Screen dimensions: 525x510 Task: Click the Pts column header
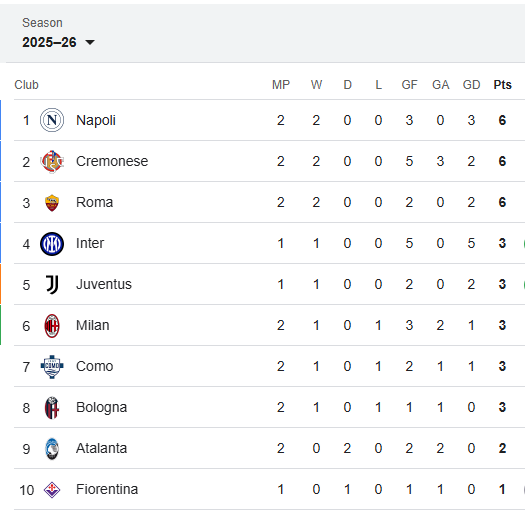point(502,85)
